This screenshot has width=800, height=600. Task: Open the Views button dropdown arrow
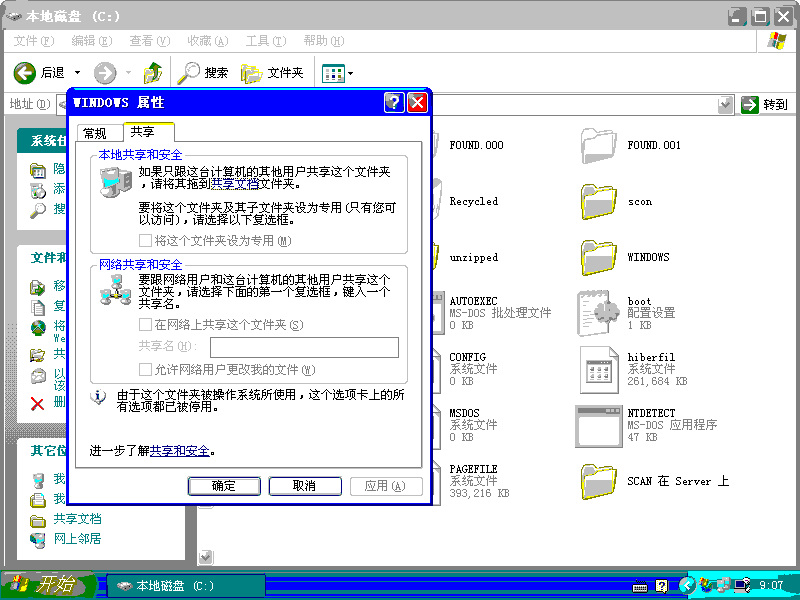tap(351, 73)
